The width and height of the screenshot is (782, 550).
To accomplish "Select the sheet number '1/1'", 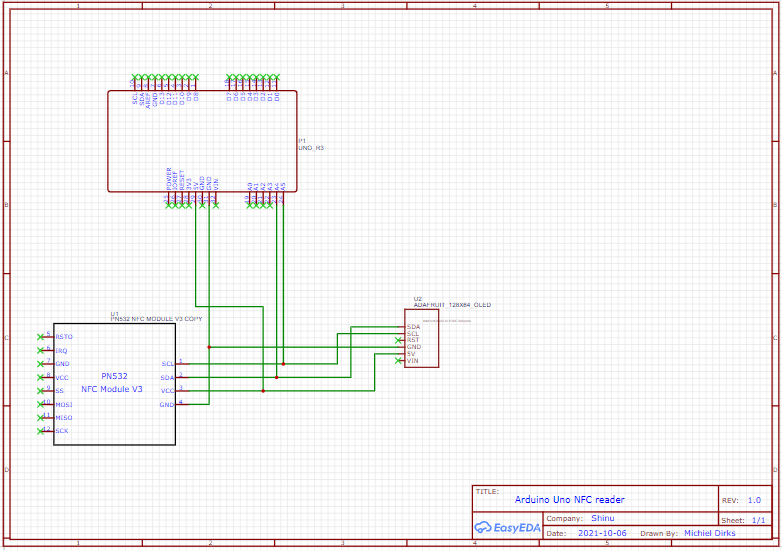I will 758,520.
